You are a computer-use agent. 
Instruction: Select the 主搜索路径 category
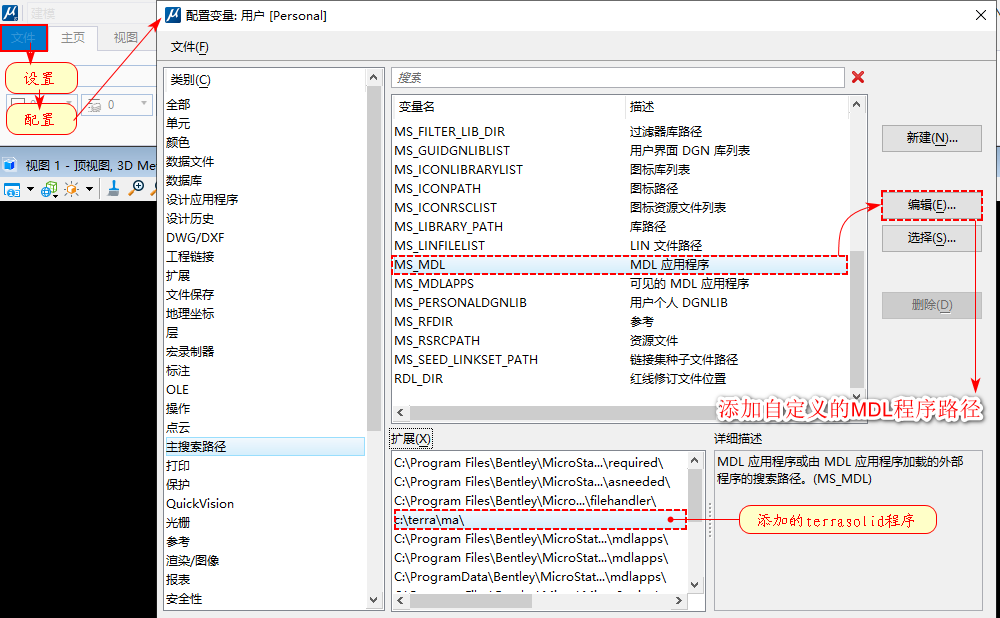coord(265,446)
